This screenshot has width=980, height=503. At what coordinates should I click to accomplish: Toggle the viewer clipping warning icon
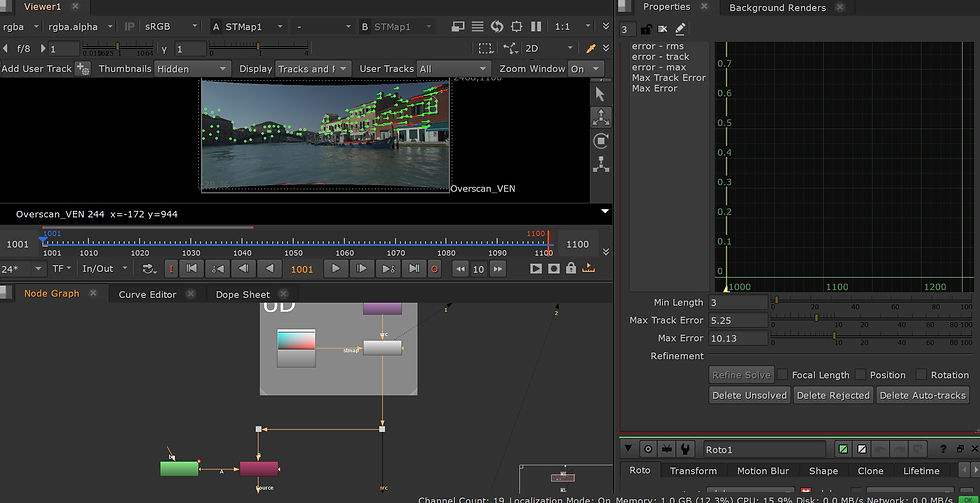(x=478, y=27)
